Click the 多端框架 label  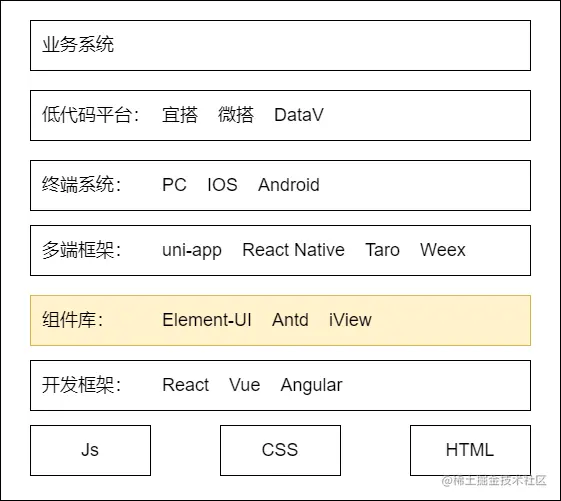click(x=81, y=250)
